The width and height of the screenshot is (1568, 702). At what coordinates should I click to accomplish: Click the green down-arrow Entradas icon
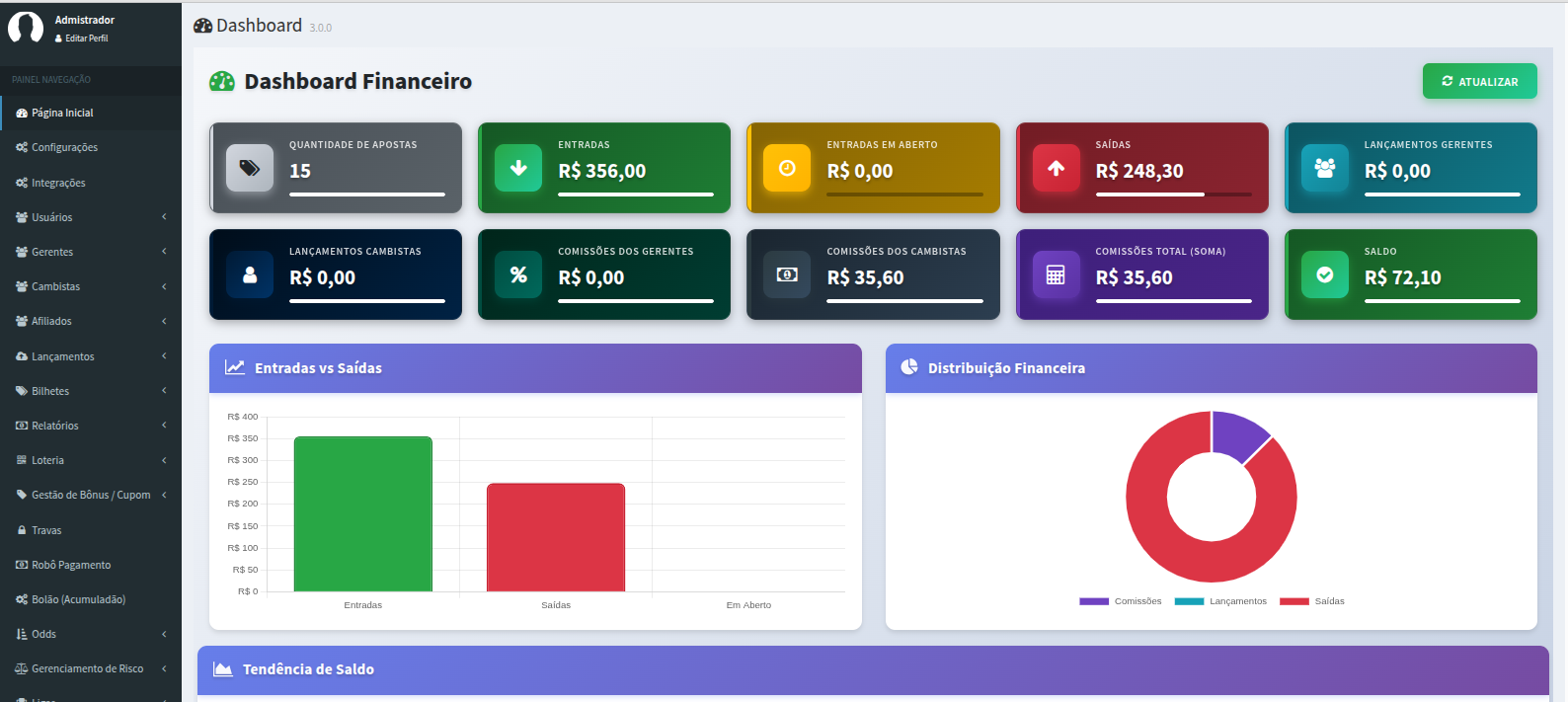pos(518,168)
